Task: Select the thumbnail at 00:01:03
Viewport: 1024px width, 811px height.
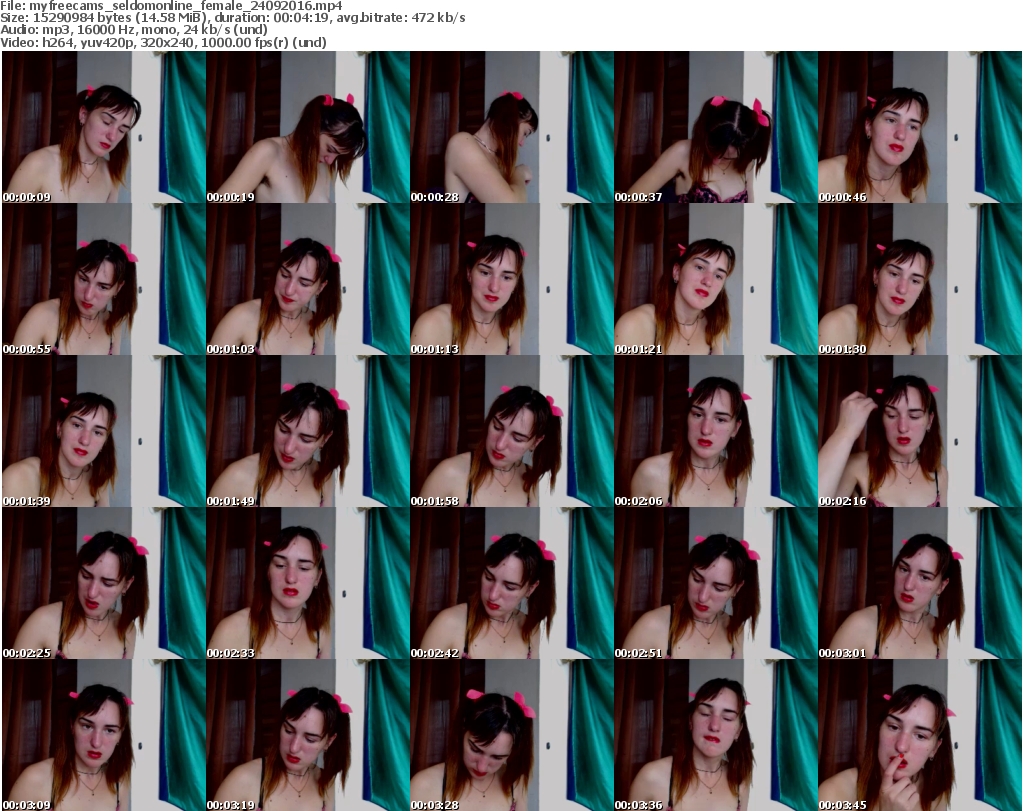Action: pos(307,279)
